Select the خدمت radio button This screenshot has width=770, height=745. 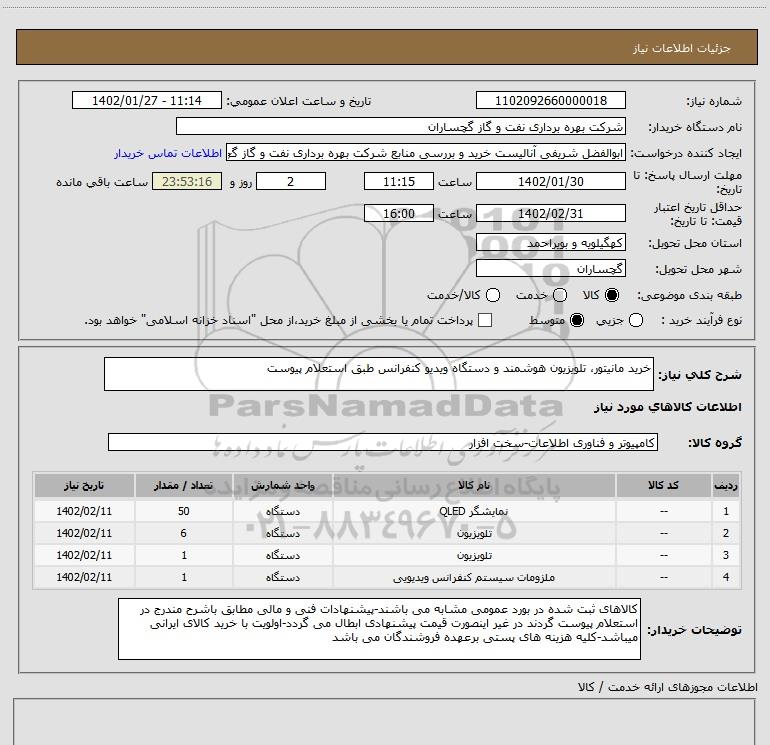[x=560, y=295]
